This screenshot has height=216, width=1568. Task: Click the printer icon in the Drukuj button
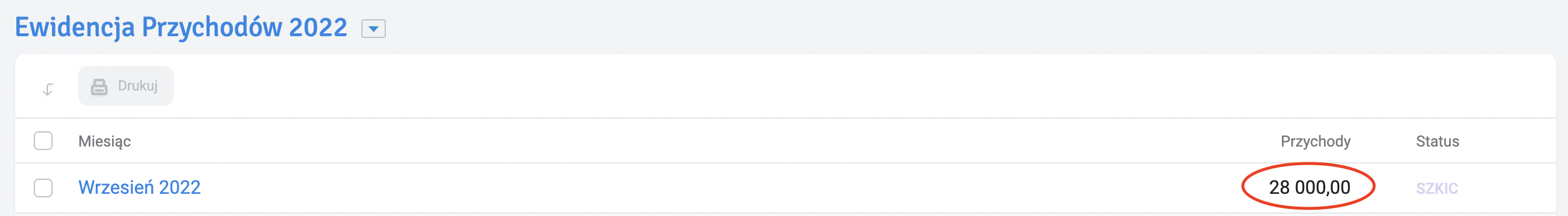pyautogui.click(x=99, y=86)
